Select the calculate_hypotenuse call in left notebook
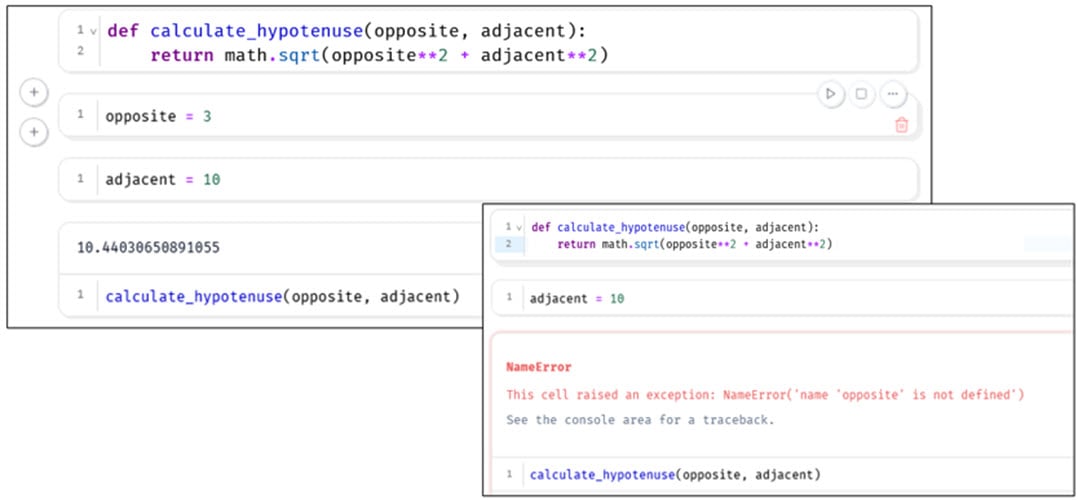The image size is (1078, 500). pyautogui.click(x=282, y=296)
